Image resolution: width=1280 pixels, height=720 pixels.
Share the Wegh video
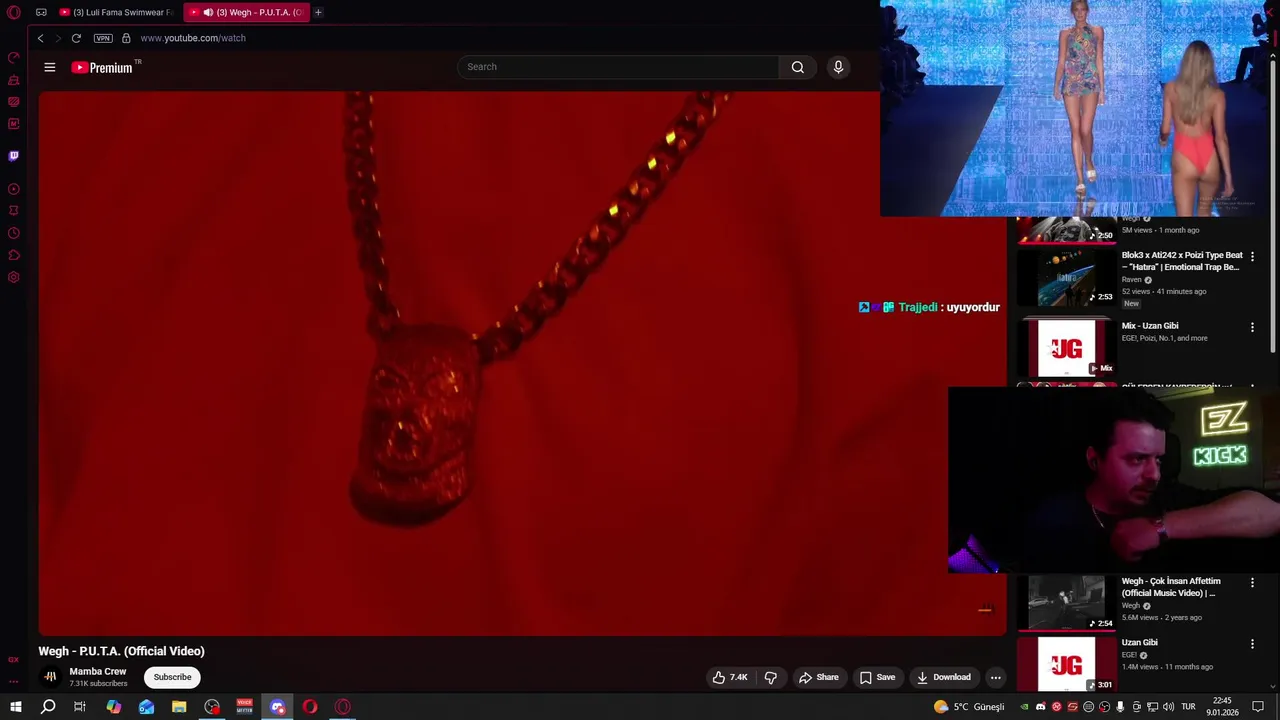coord(819,677)
